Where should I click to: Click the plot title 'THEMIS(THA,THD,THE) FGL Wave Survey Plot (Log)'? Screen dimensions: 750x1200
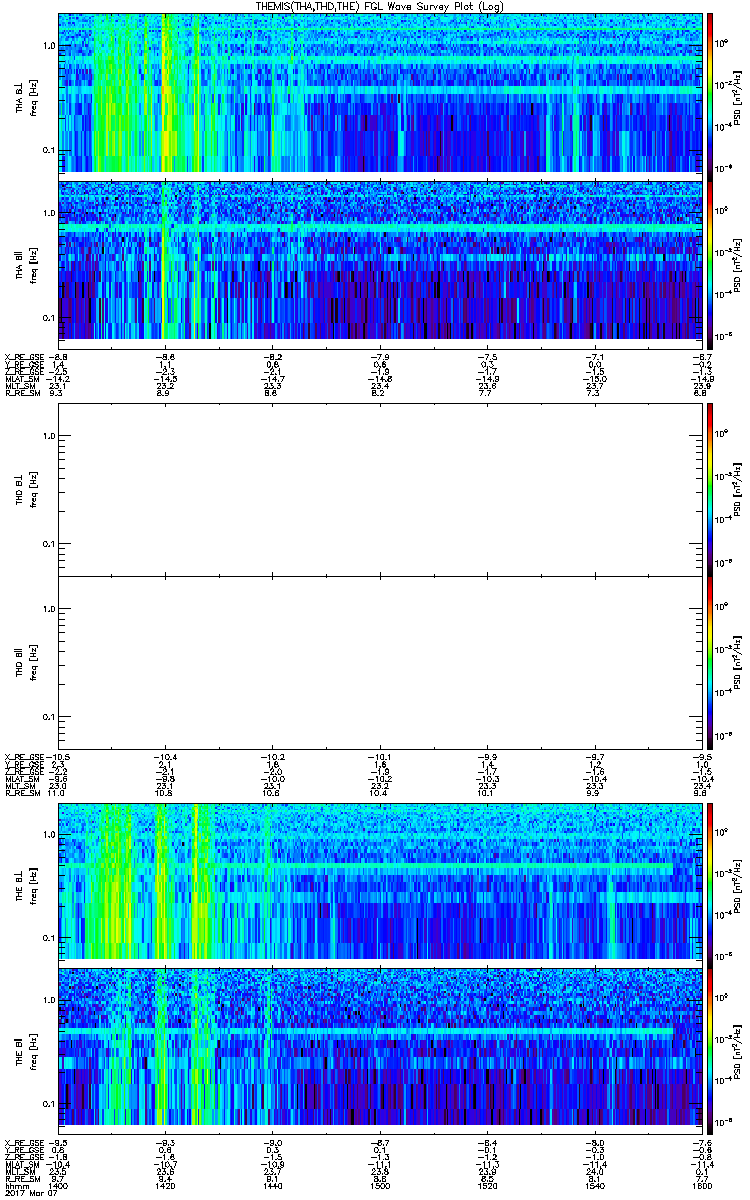point(379,6)
